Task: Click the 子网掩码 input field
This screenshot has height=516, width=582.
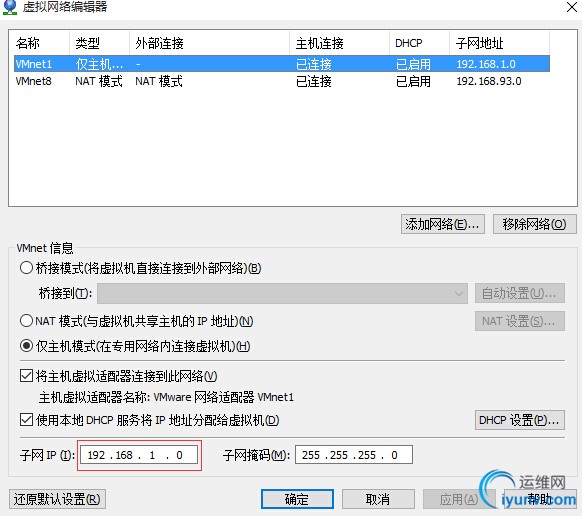Action: (x=354, y=455)
